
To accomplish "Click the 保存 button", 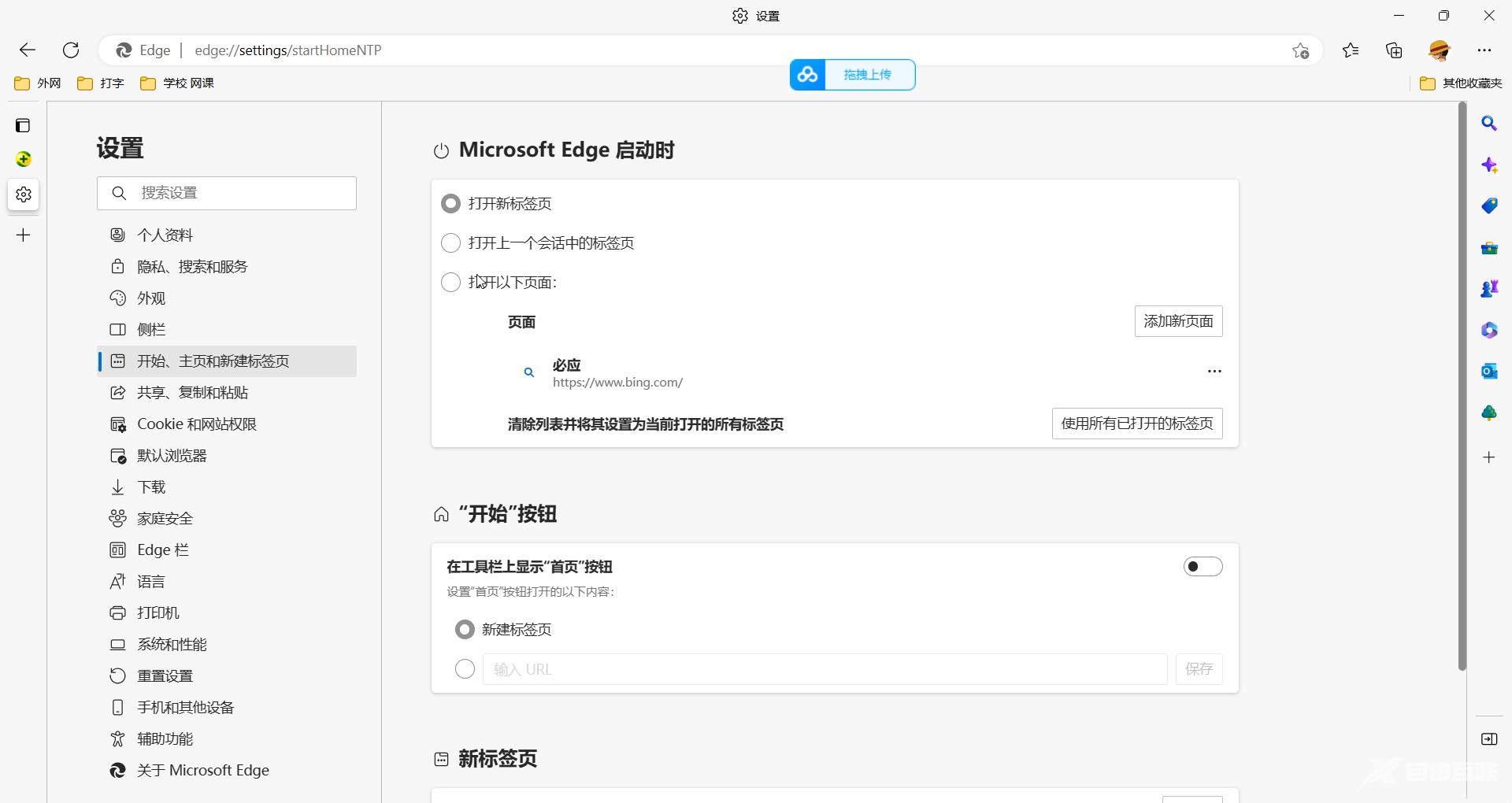I will 1199,669.
